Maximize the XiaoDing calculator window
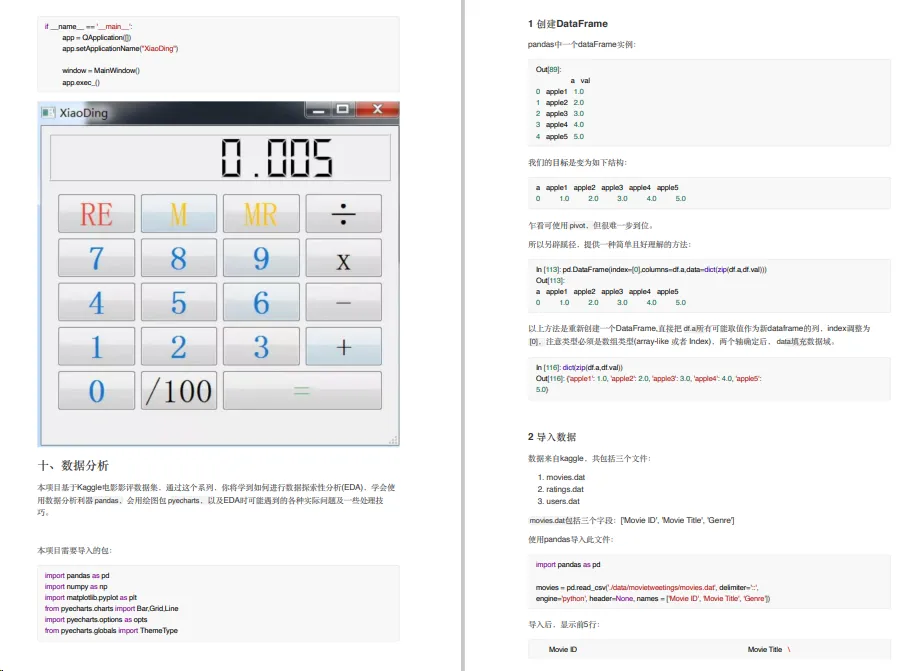This screenshot has height=671, width=916. click(343, 109)
